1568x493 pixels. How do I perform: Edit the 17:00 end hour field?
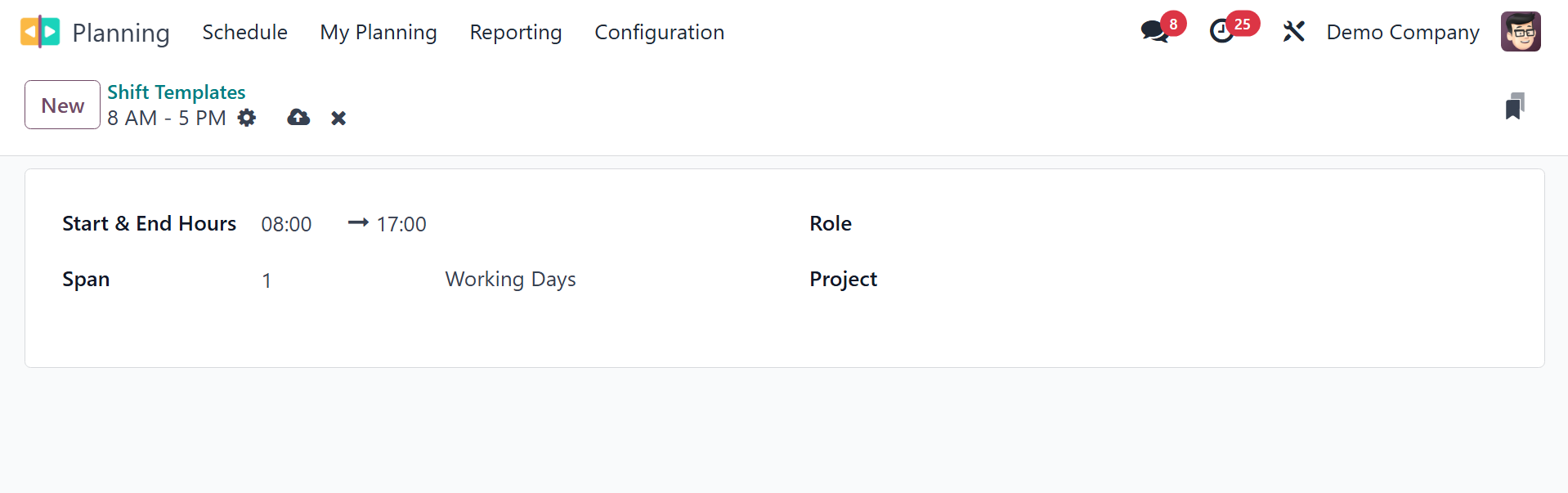click(x=401, y=224)
